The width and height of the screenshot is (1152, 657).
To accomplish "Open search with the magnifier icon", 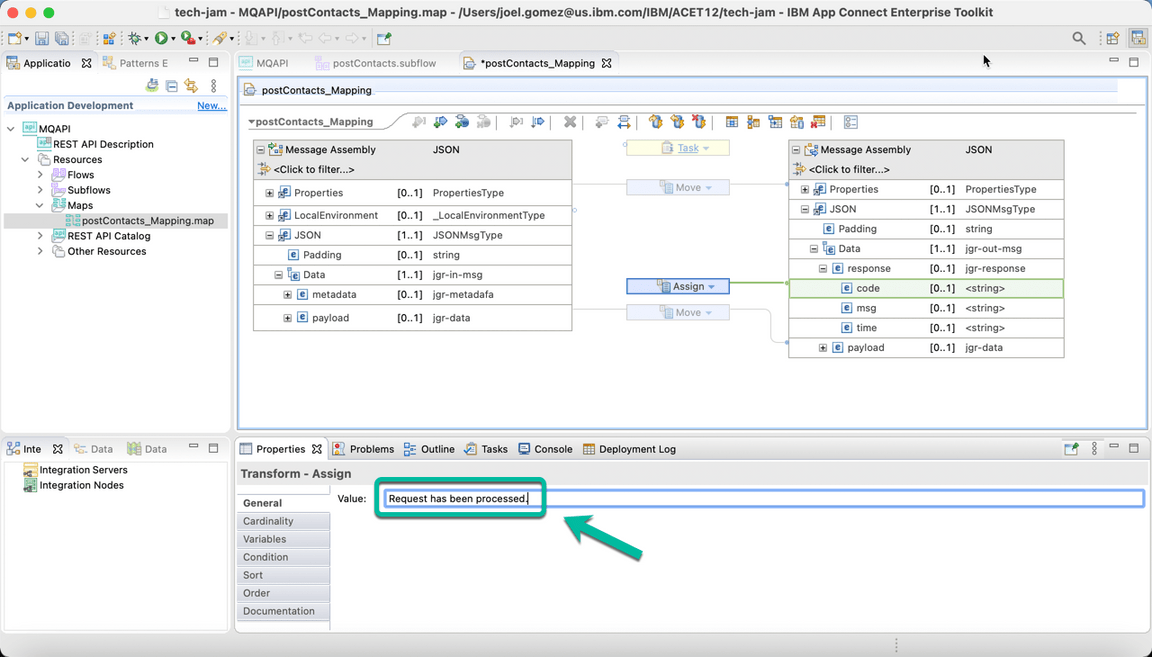I will point(1079,37).
